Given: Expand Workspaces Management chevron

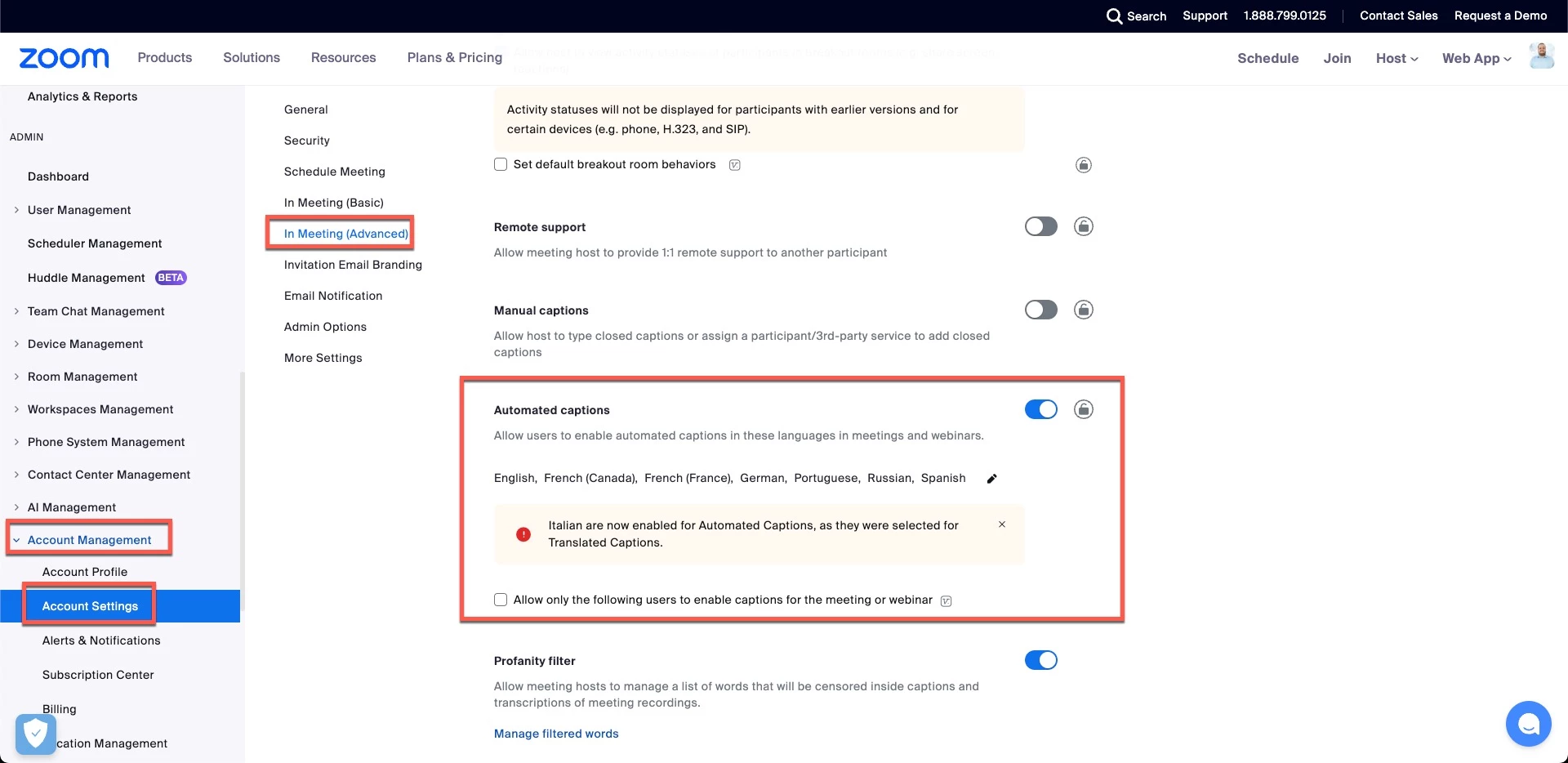Looking at the screenshot, I should click(16, 409).
